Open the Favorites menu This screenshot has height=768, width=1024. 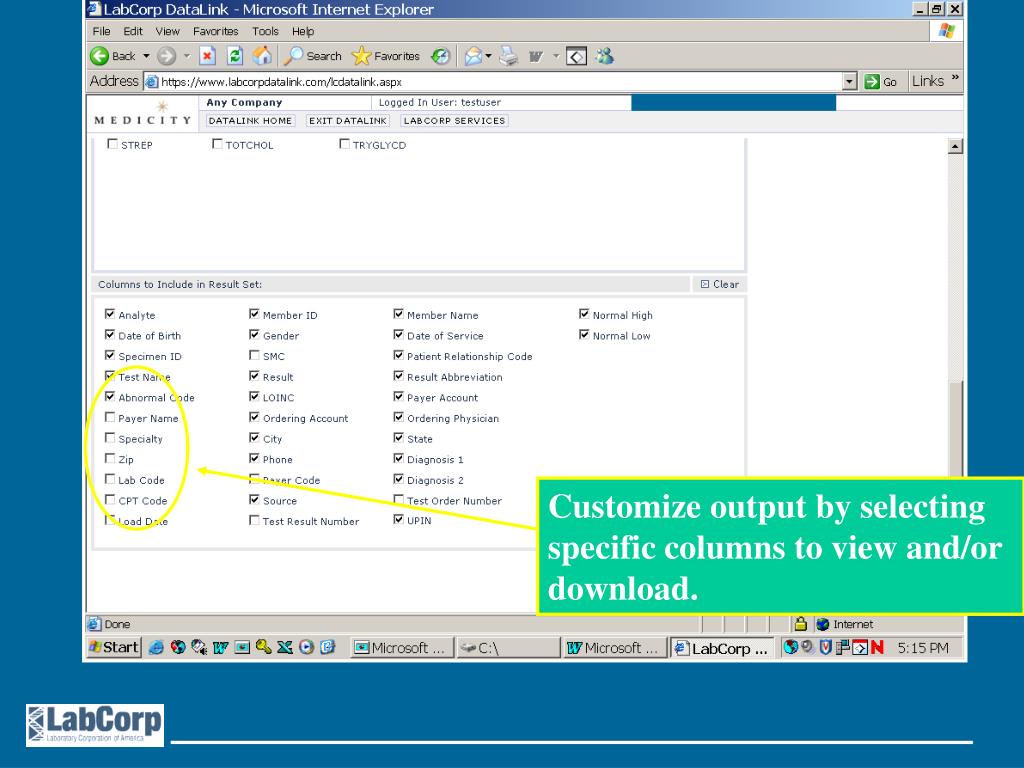point(216,31)
